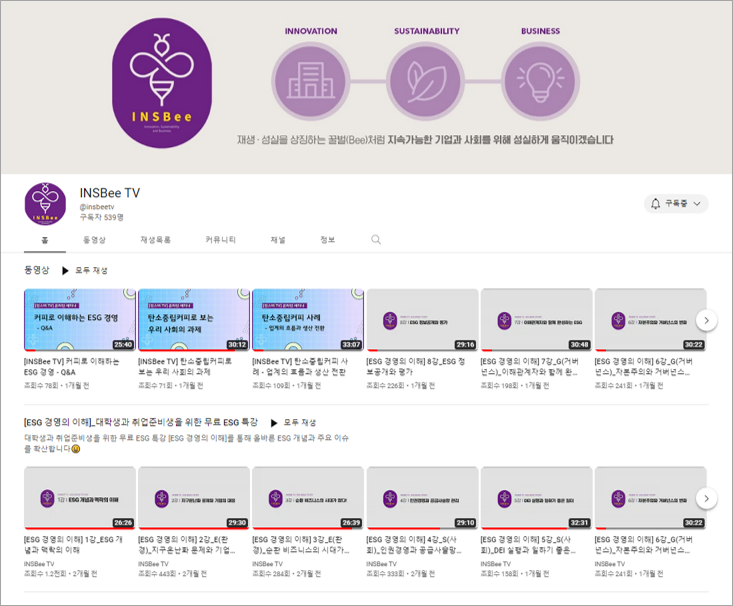Play all in the 동영상 section
Viewport: 733px width, 606px height.
[85, 270]
